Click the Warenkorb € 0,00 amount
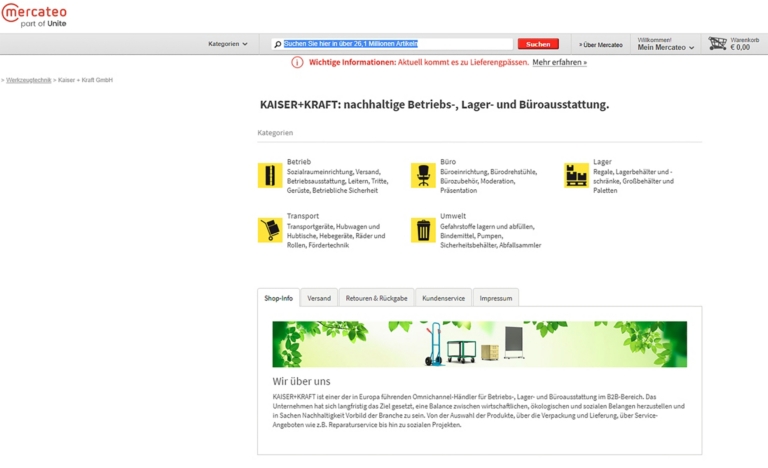Image resolution: width=768 pixels, height=468 pixels. pyautogui.click(x=740, y=48)
